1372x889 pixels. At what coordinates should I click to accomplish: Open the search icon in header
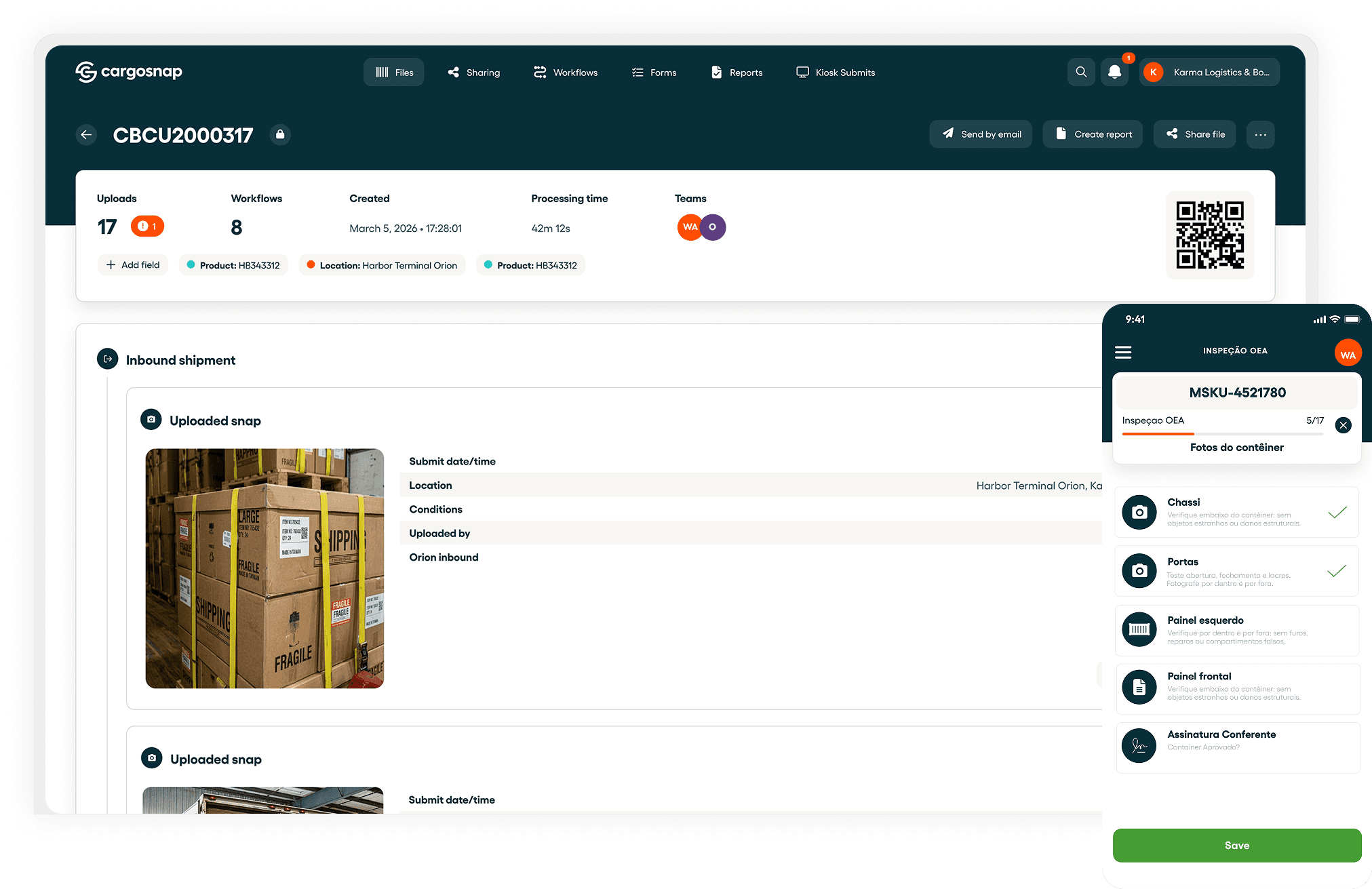pos(1081,72)
